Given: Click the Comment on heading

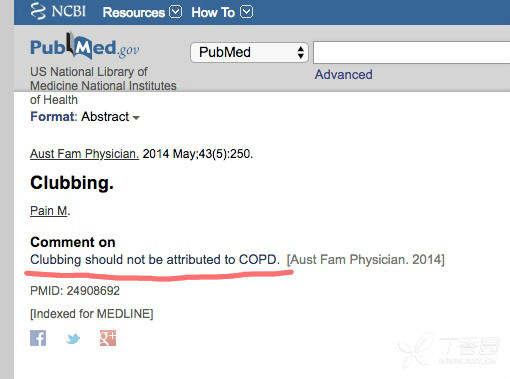Looking at the screenshot, I should 73,242.
